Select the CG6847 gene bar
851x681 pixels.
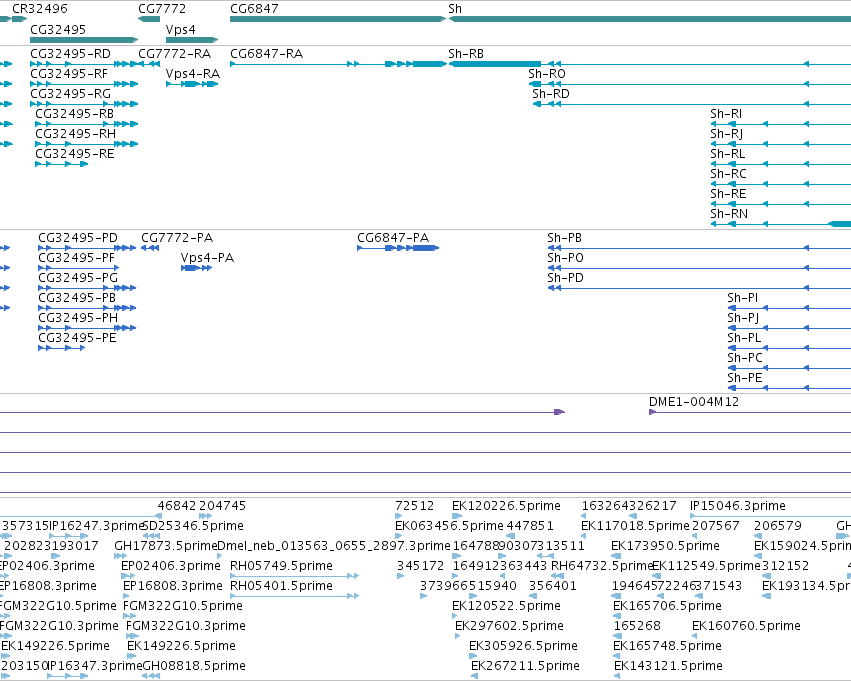coord(338,19)
